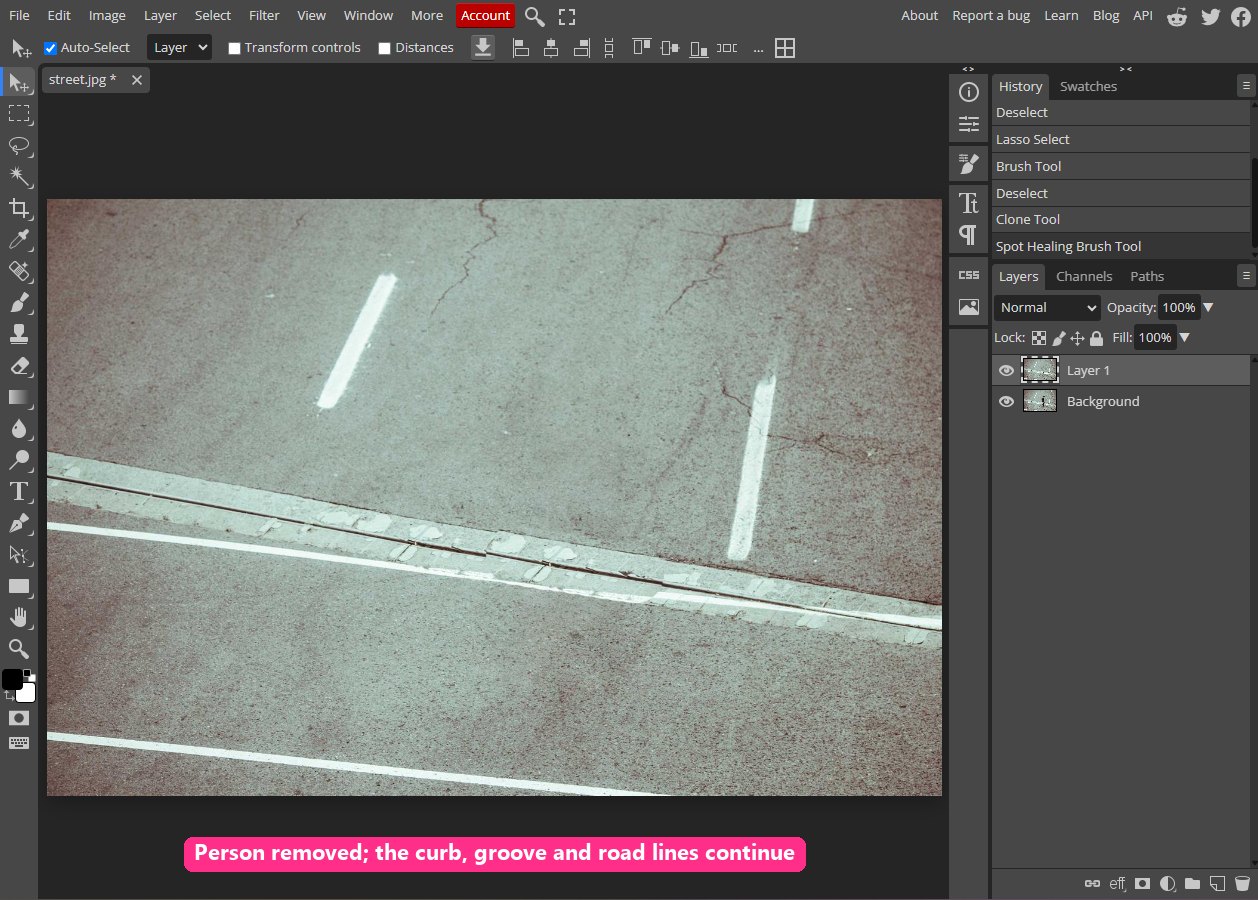Hide Layer 1 with its eye icon
Viewport: 1258px width, 900px height.
pyautogui.click(x=1007, y=370)
